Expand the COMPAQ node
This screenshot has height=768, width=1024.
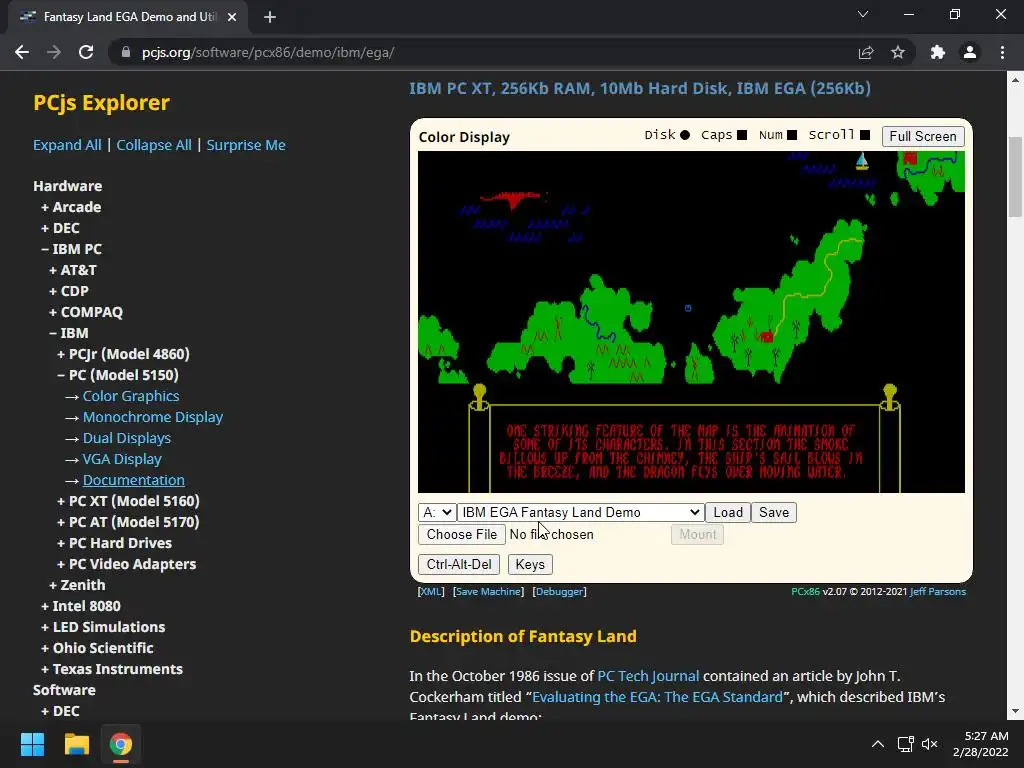coord(86,312)
